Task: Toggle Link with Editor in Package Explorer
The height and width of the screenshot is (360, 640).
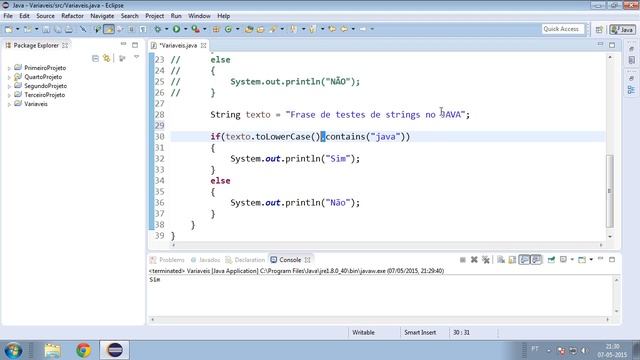Action: [107, 58]
